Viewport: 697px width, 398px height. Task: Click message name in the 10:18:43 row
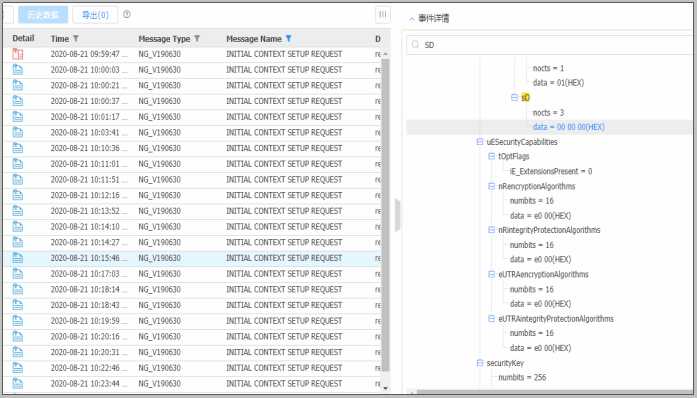pos(284,305)
